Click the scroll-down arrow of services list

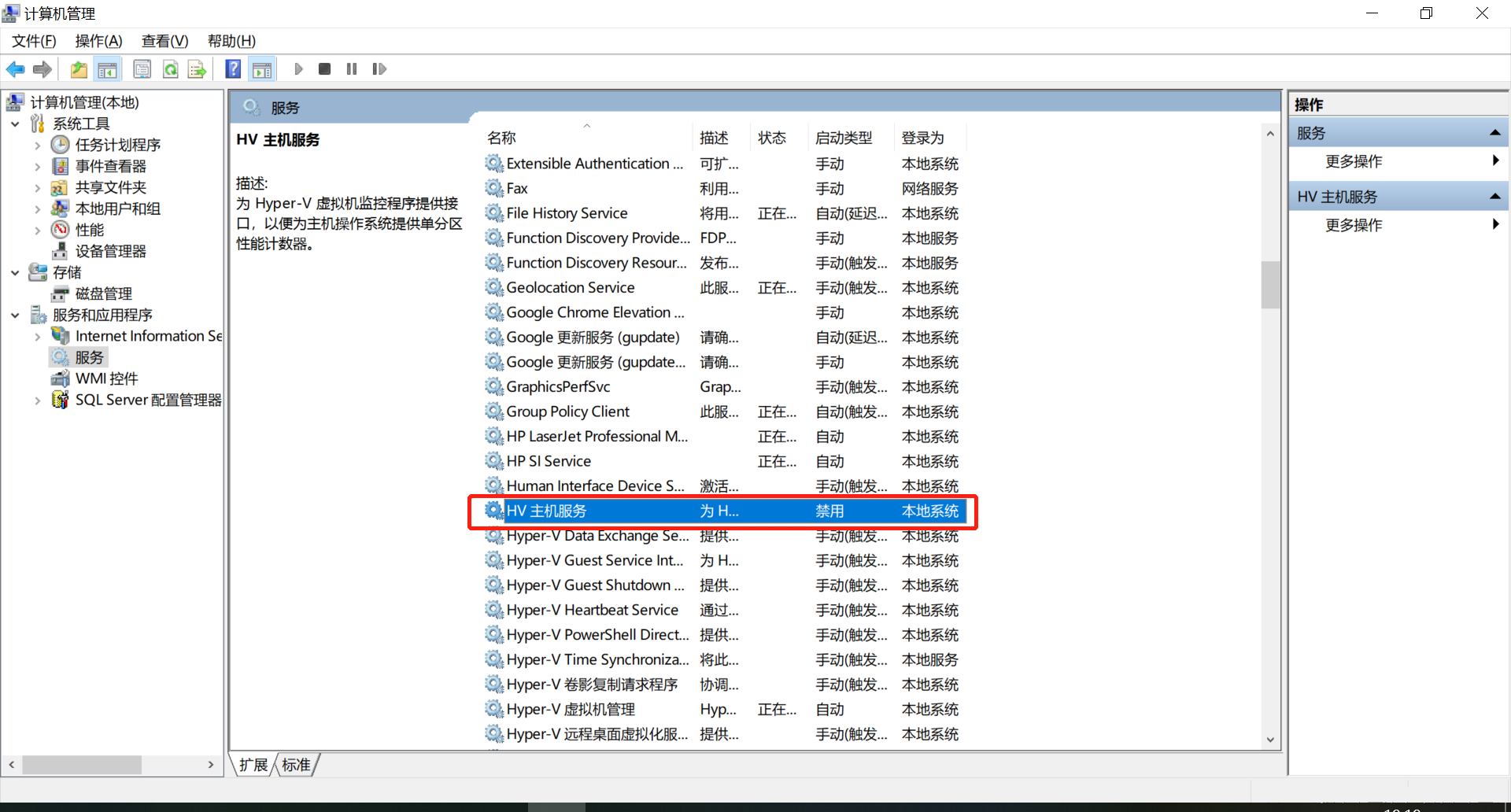[x=1270, y=740]
